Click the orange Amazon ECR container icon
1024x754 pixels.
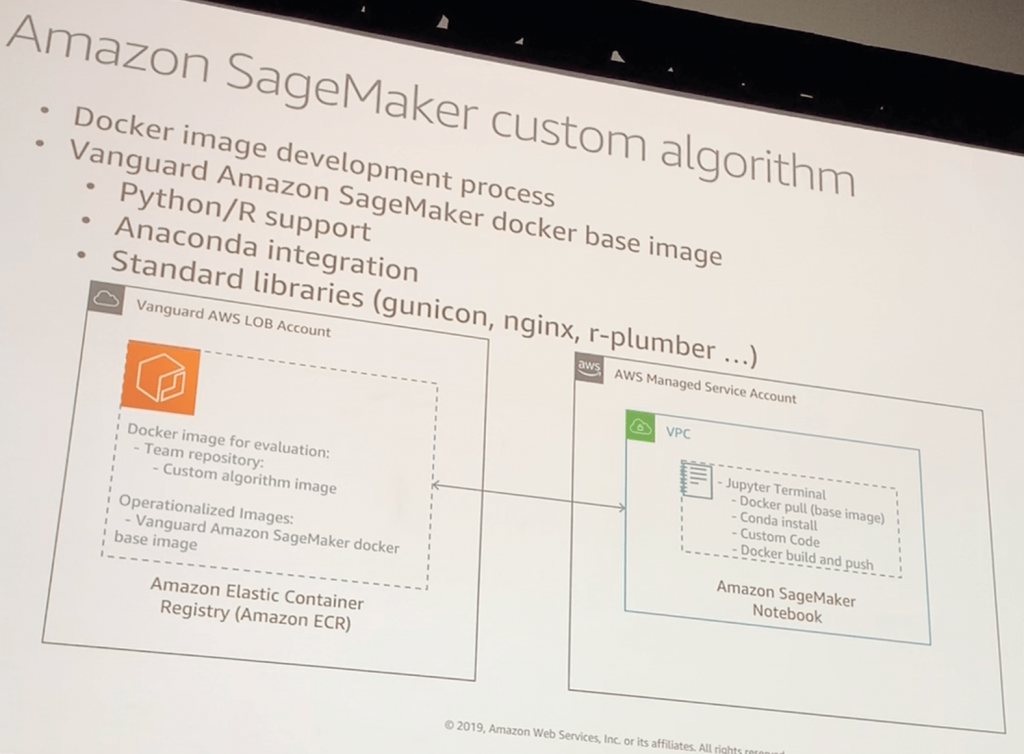click(x=161, y=377)
